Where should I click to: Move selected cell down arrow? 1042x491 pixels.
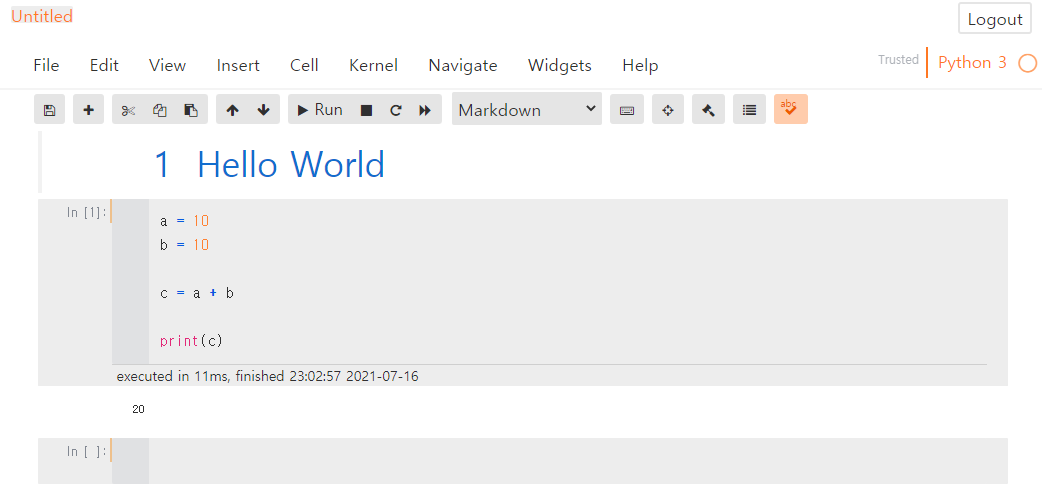coord(264,110)
